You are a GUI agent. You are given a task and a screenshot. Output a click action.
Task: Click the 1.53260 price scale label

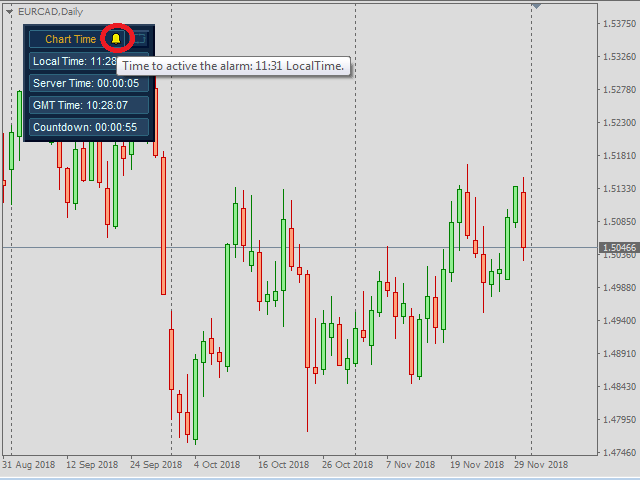(619, 56)
